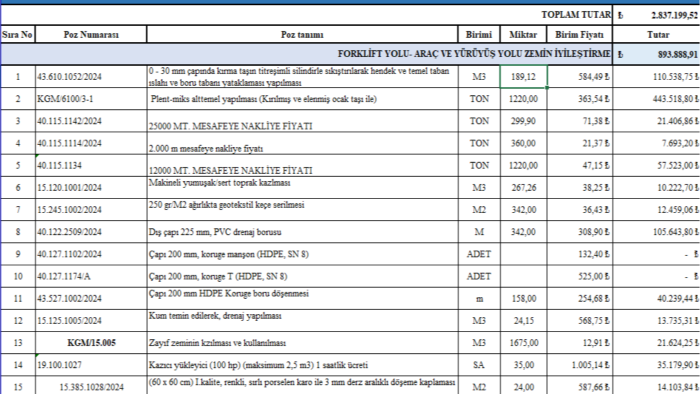Select amount 12.459,06
The image size is (700, 394).
coord(656,210)
